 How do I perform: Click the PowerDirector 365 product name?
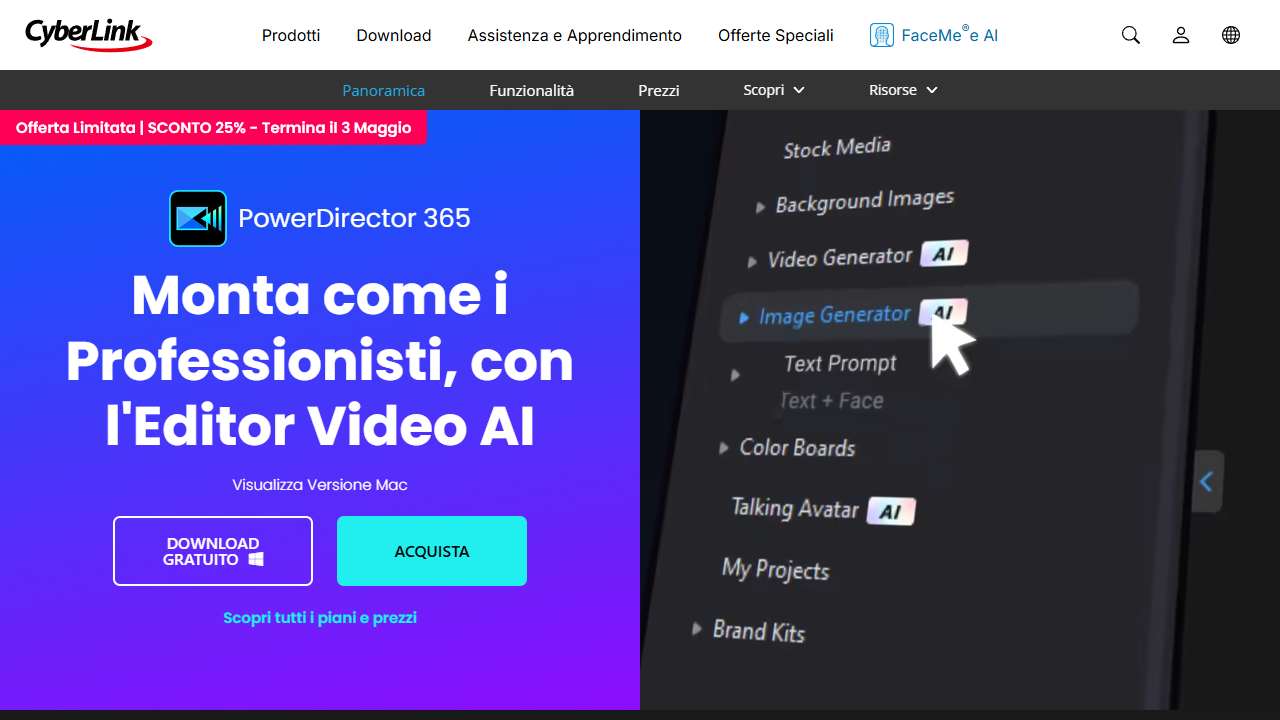tap(354, 218)
